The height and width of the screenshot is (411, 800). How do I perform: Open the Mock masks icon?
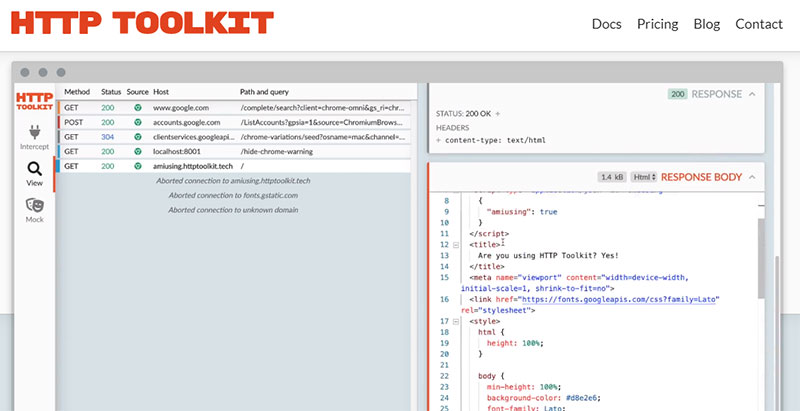click(x=35, y=205)
